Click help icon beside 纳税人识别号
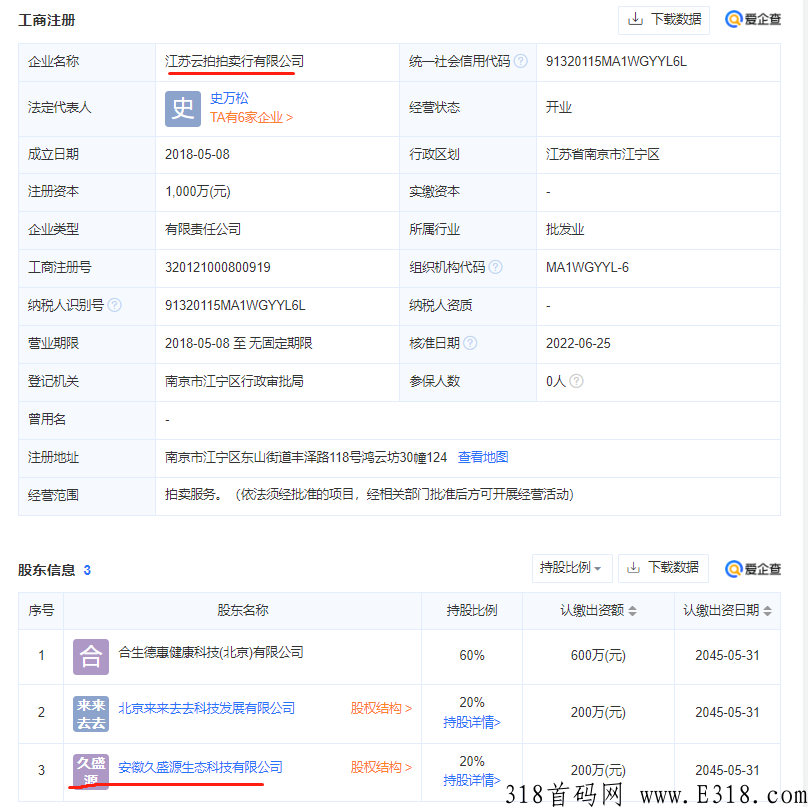Image resolution: width=808 pixels, height=807 pixels. (114, 305)
